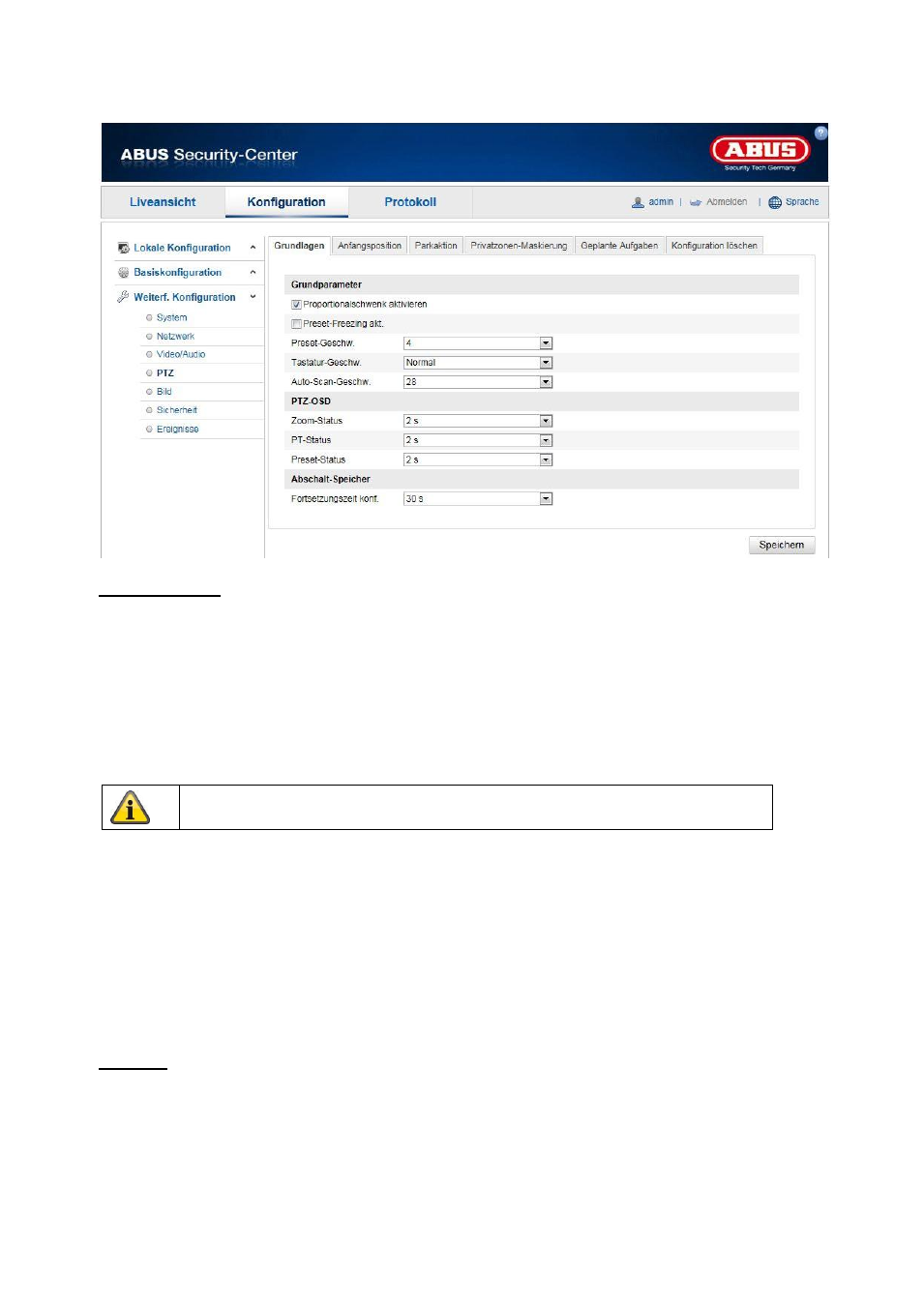Open the Privatzonen-Maskierung tab
This screenshot has height=1306, width=924.
point(519,246)
